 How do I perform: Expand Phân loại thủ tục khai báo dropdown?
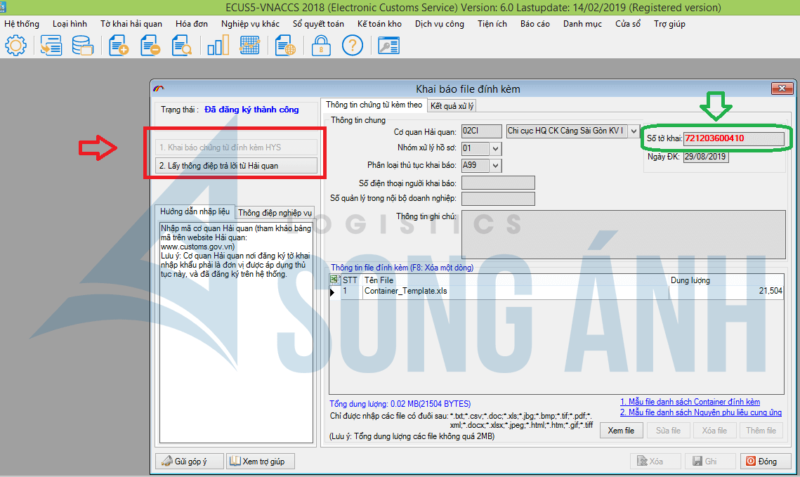(496, 165)
